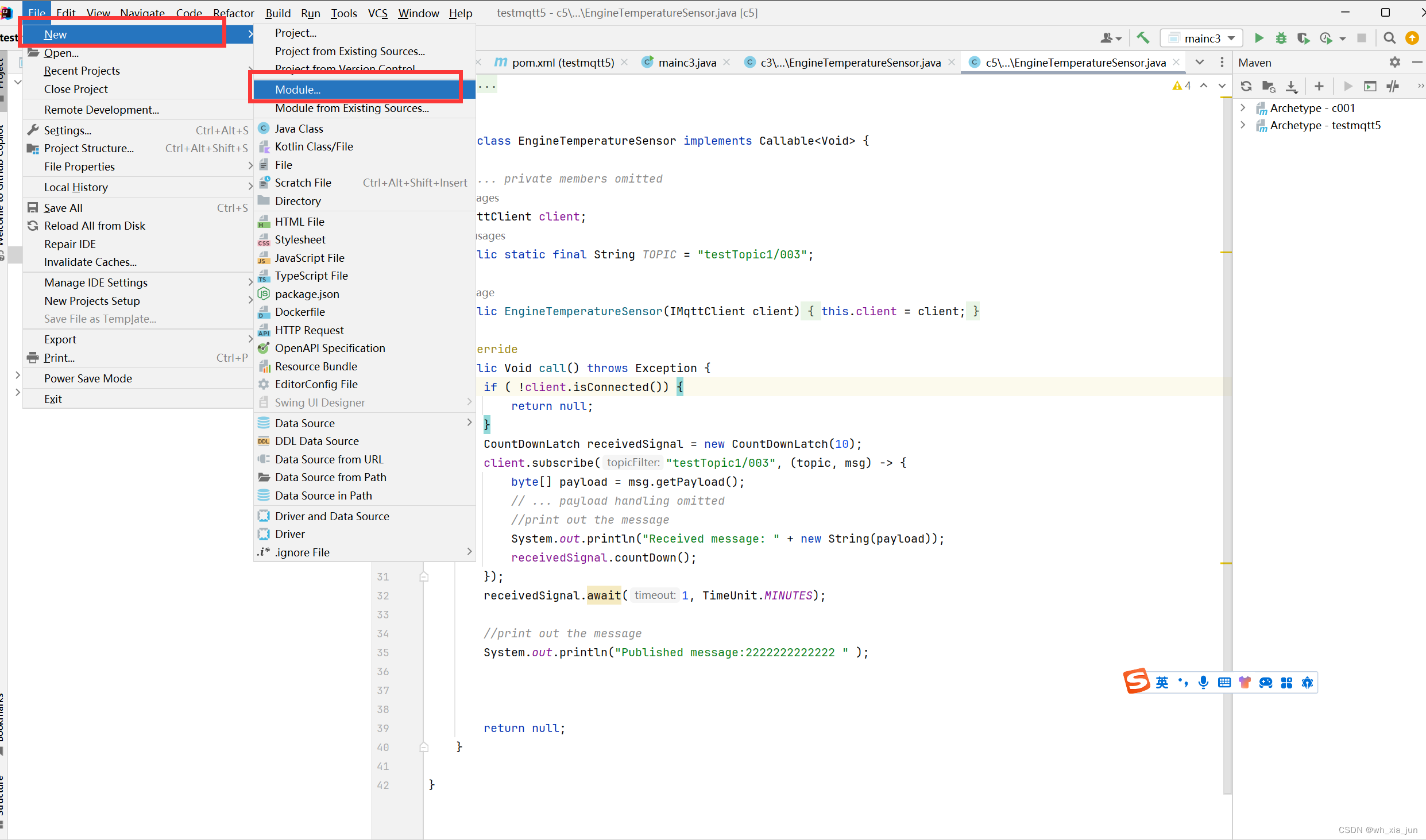This screenshot has height=840, width=1426.
Task: Hide the Maven tool window
Action: [1417, 62]
